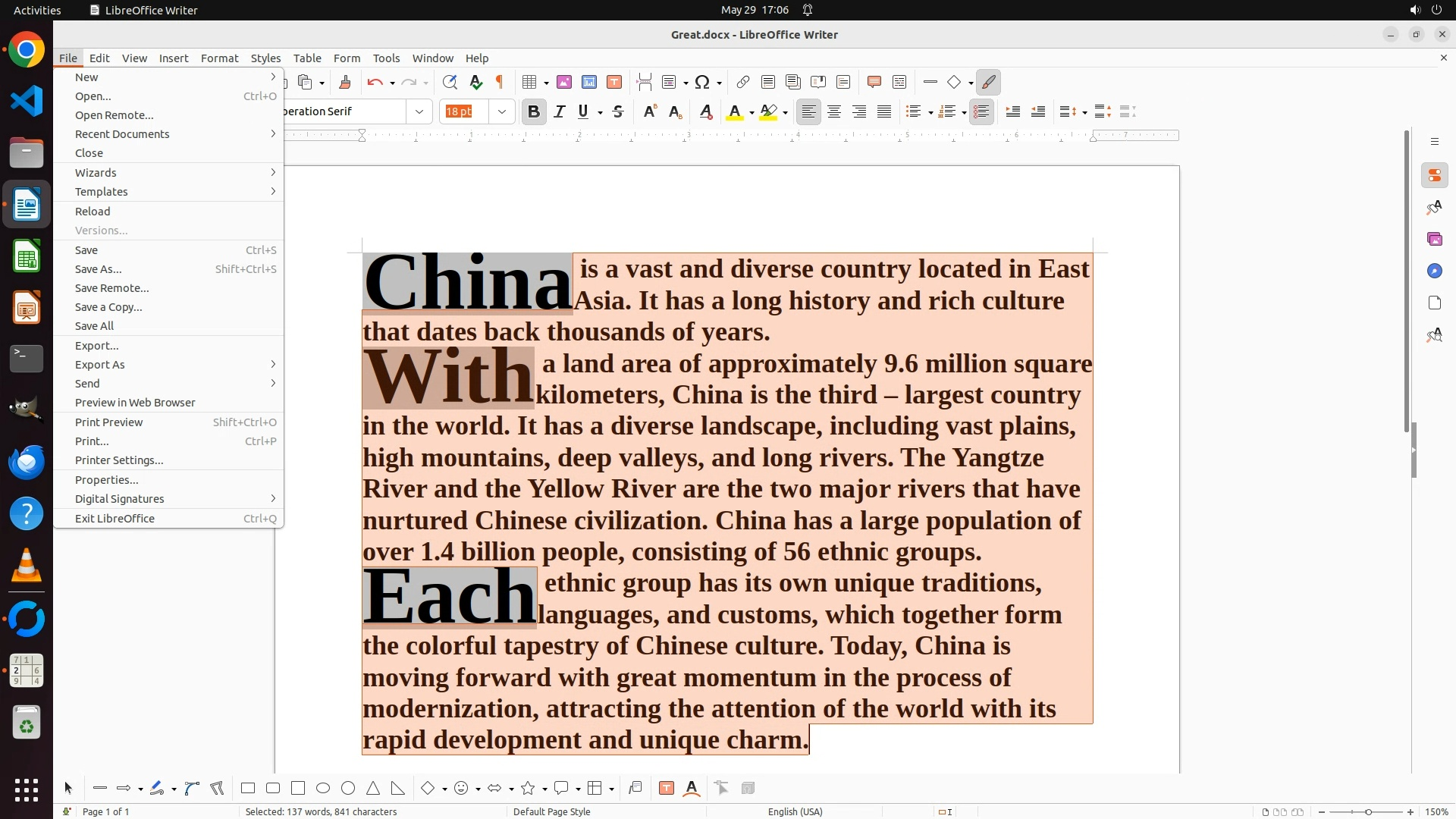The image size is (1456, 819).
Task: Toggle formatting marks pilcrow button
Action: [x=500, y=82]
